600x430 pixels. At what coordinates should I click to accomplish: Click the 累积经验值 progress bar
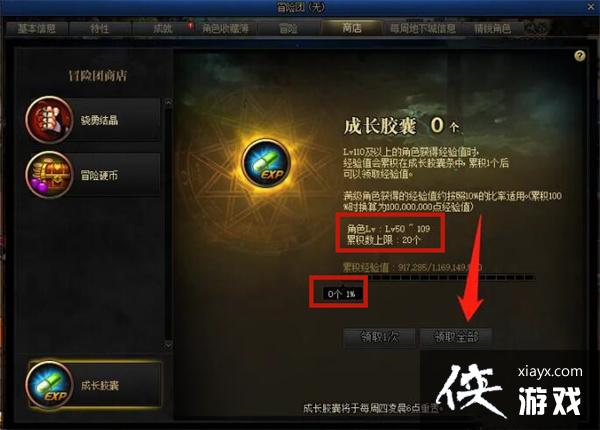(439, 277)
